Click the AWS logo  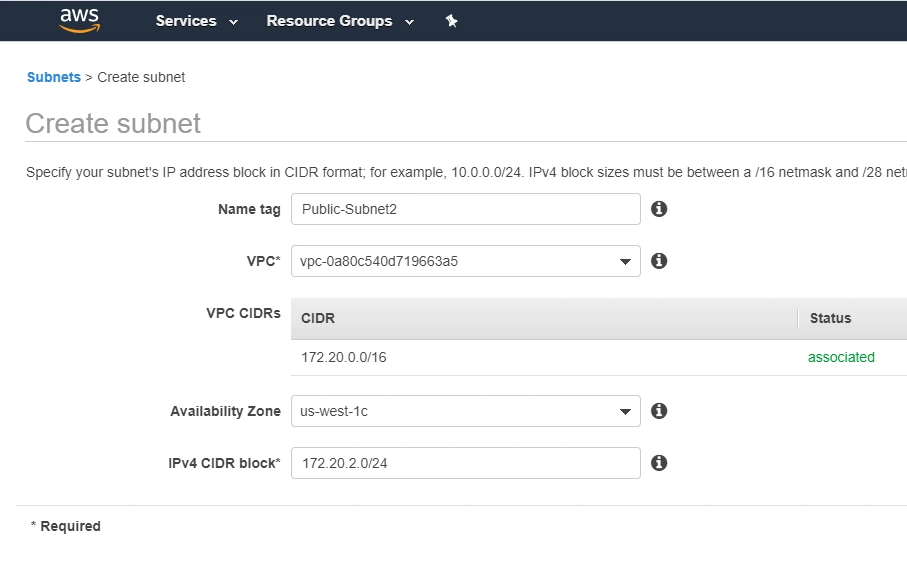[x=80, y=20]
